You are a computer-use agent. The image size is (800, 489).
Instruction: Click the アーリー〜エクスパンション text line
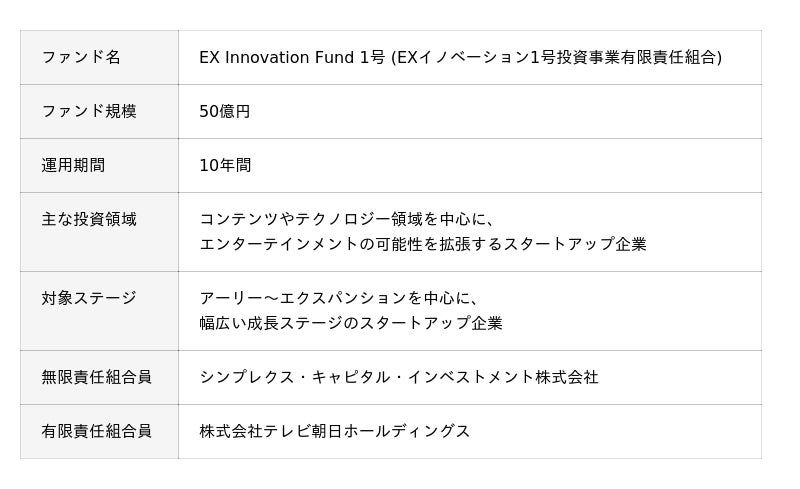(338, 298)
